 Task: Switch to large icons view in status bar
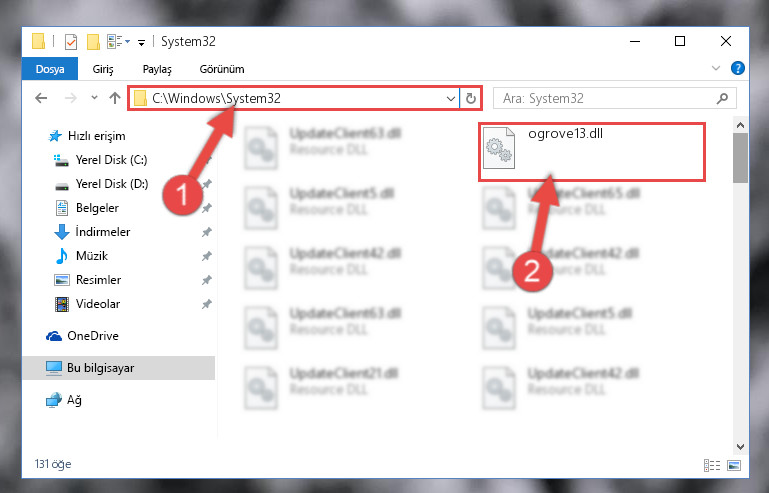(734, 465)
